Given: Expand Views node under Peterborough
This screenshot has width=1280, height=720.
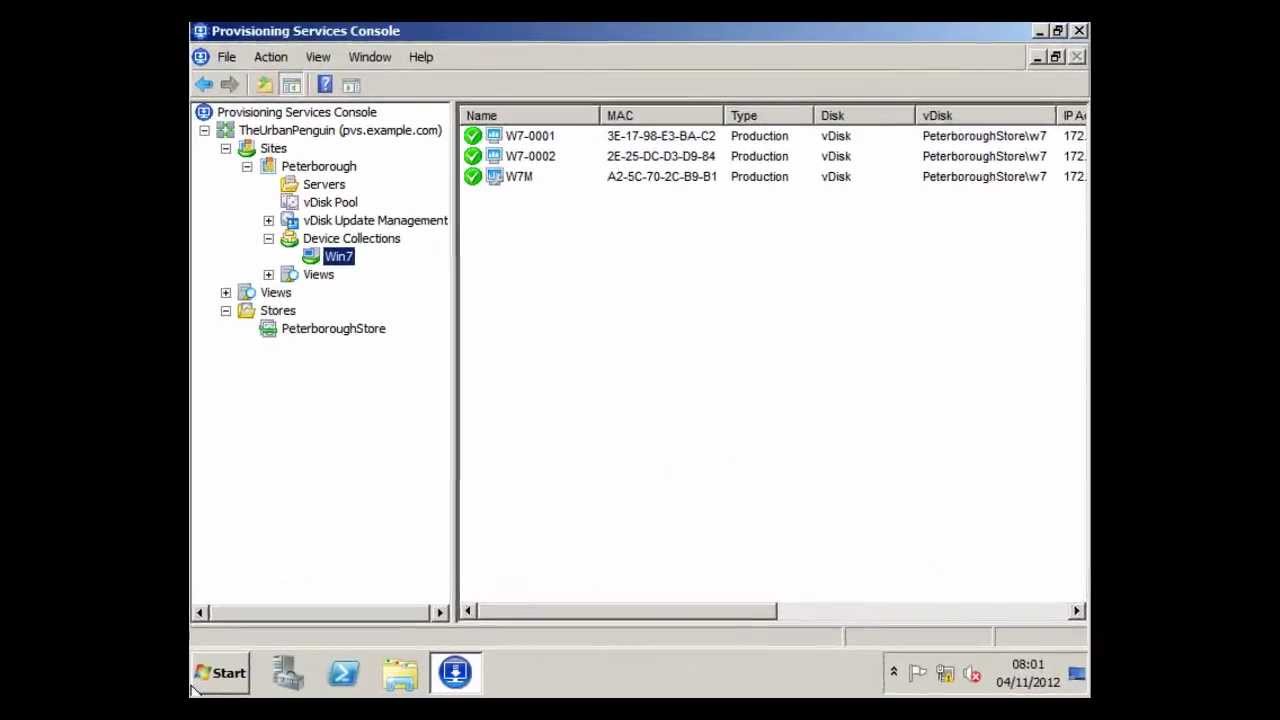Looking at the screenshot, I should [269, 275].
